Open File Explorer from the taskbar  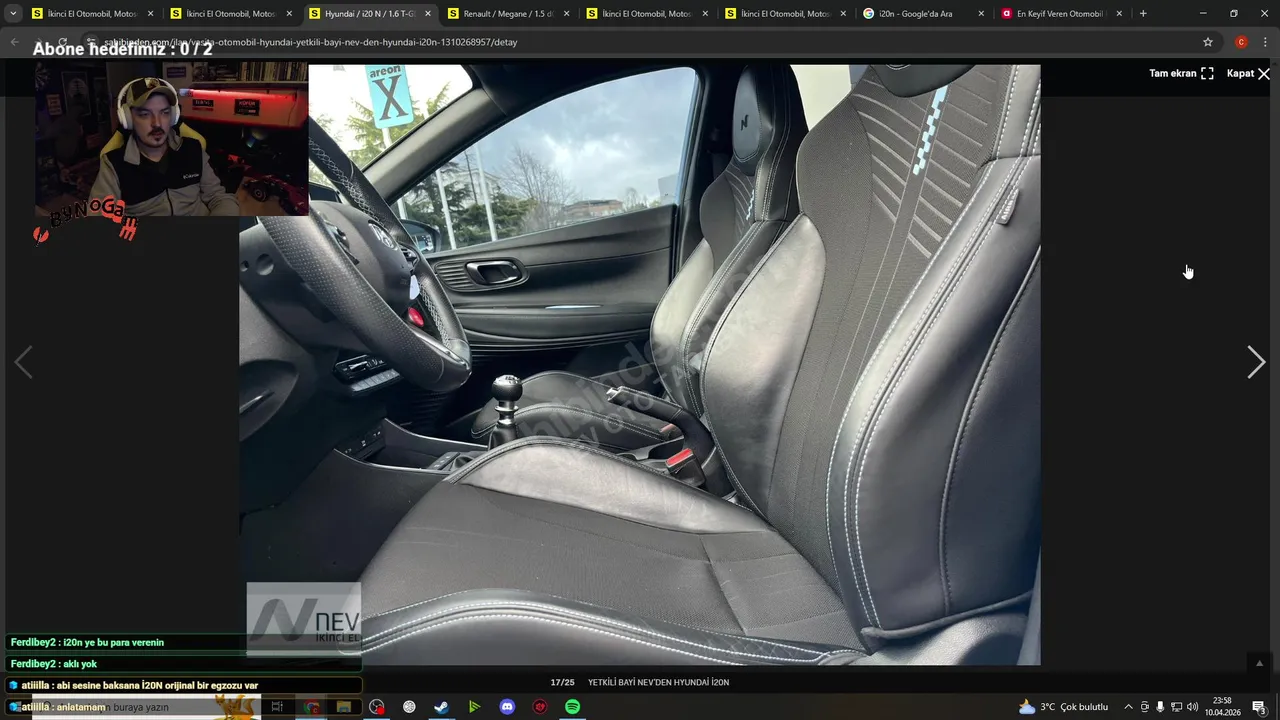click(x=343, y=707)
